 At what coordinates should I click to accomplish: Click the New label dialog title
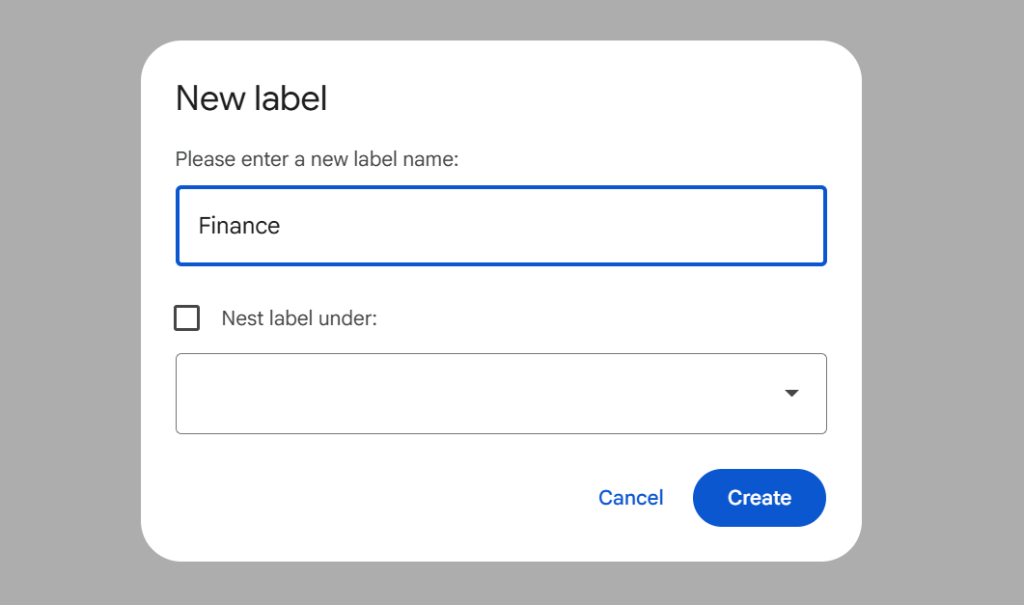[x=251, y=98]
